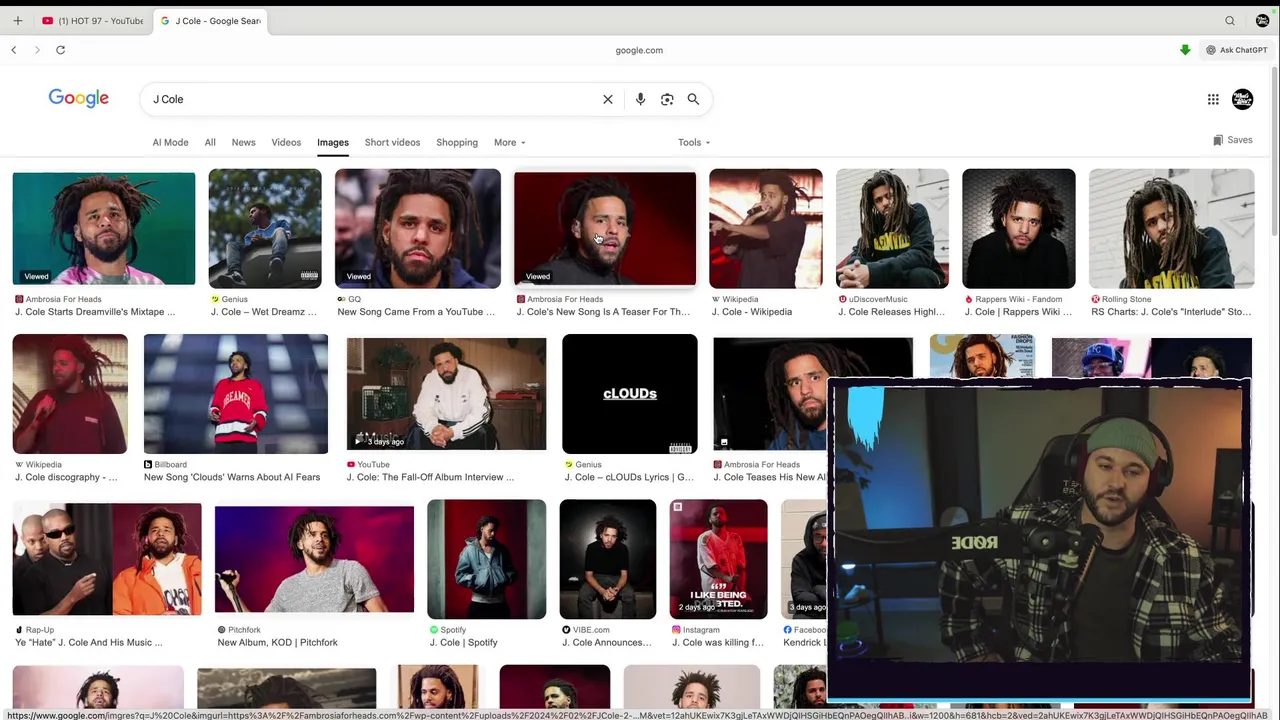This screenshot has height=720, width=1280.
Task: Open the VIBE.com thumbnail
Action: point(608,559)
